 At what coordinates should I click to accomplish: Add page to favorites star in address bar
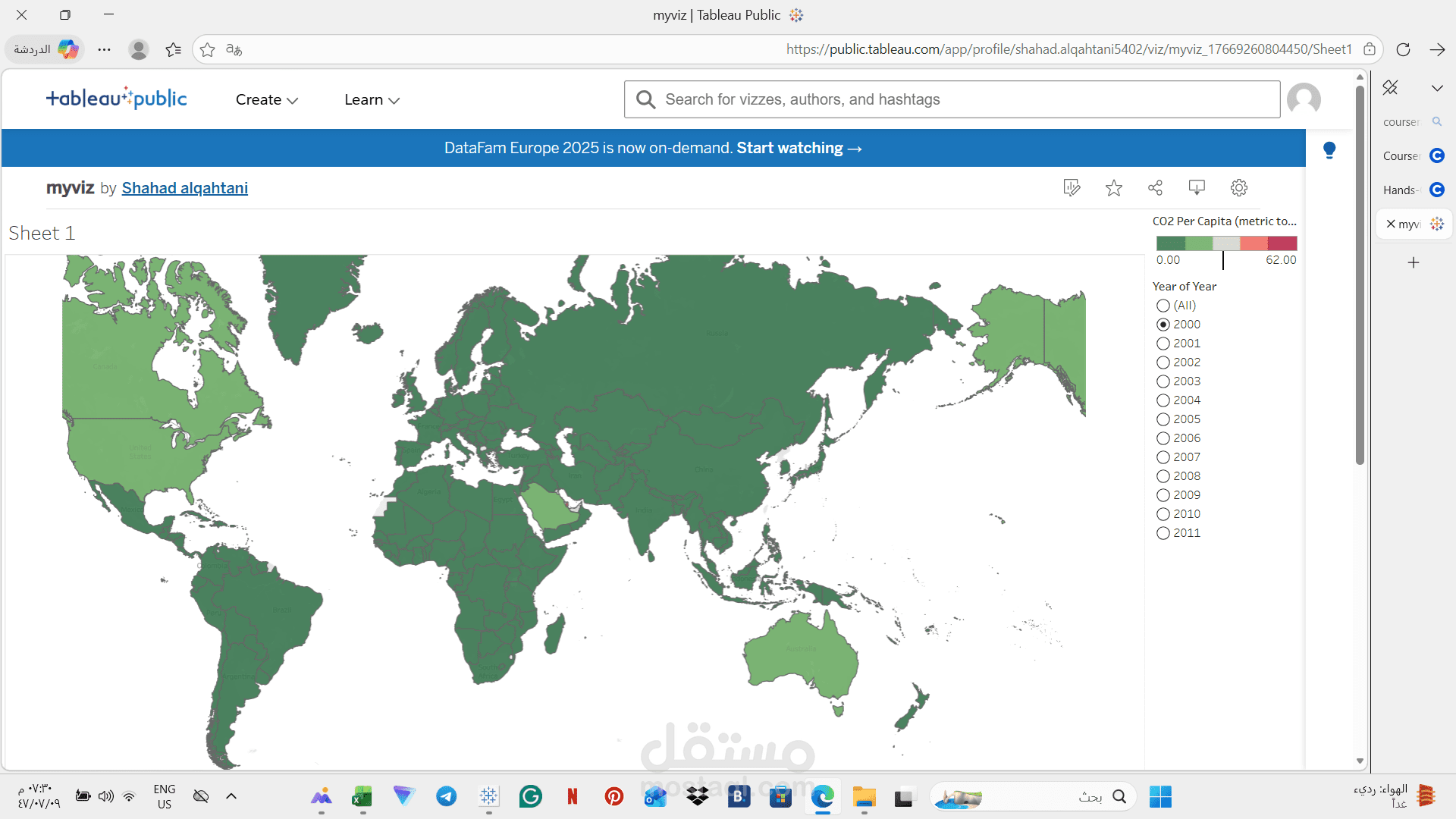click(x=208, y=49)
